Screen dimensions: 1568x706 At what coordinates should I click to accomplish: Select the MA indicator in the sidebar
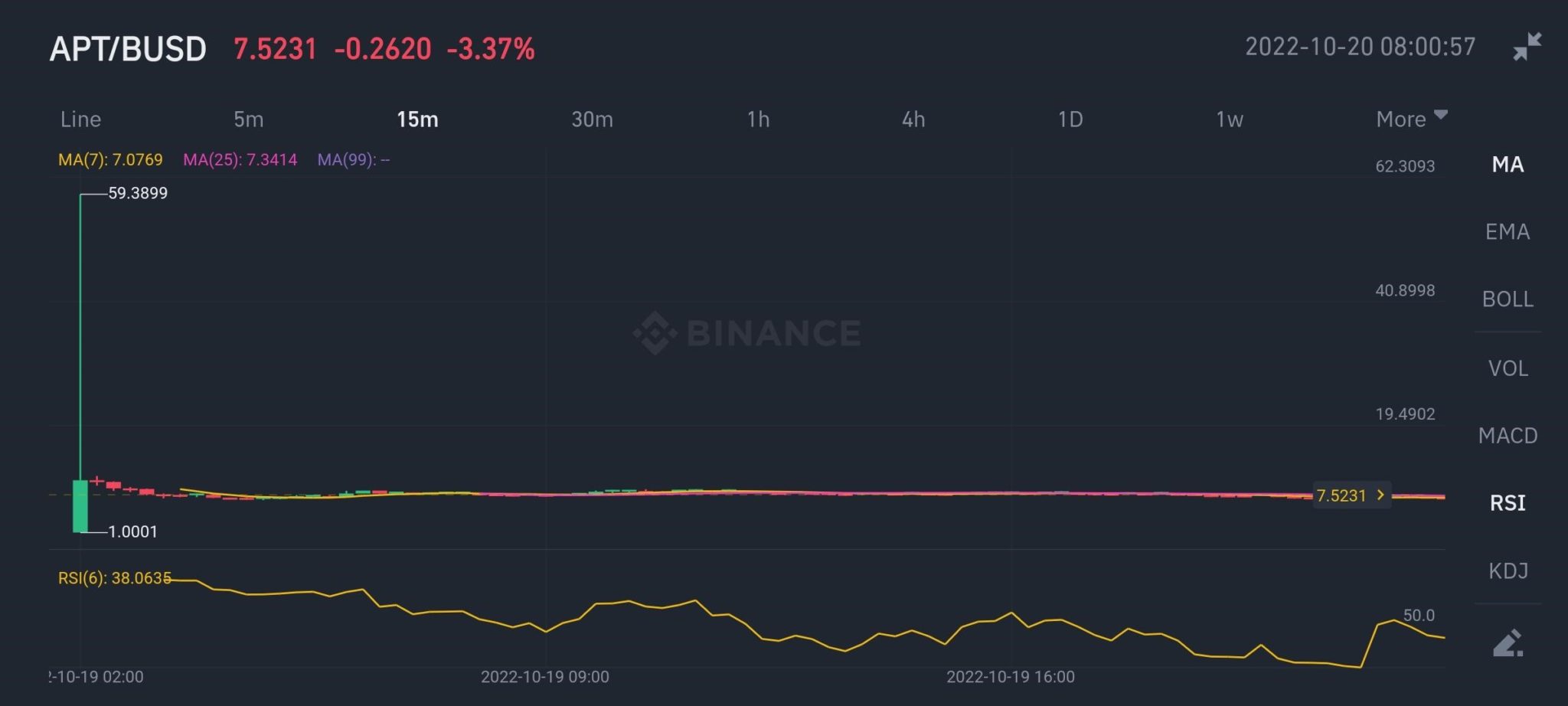[x=1506, y=165]
